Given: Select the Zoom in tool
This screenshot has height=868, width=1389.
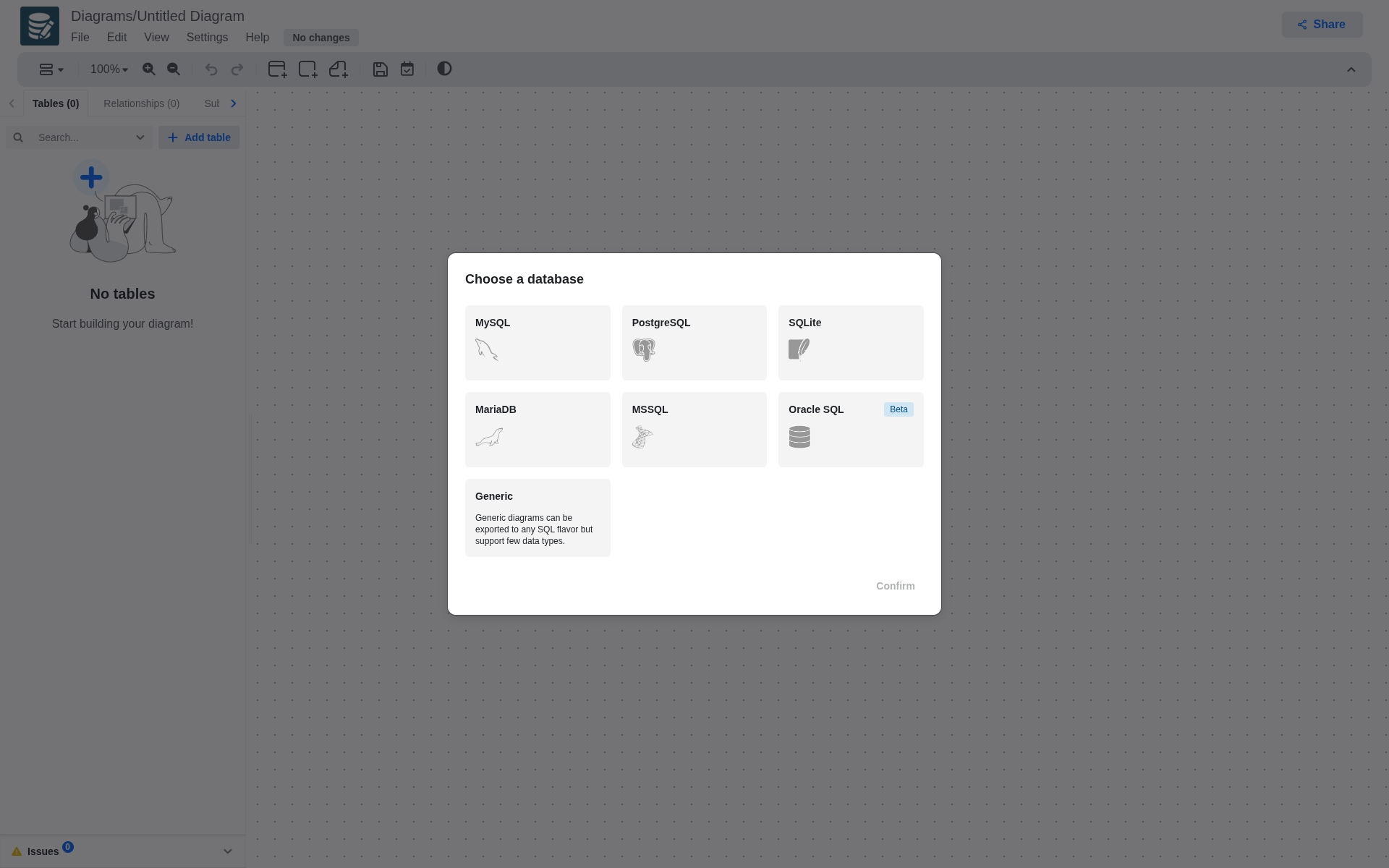Looking at the screenshot, I should [150, 69].
